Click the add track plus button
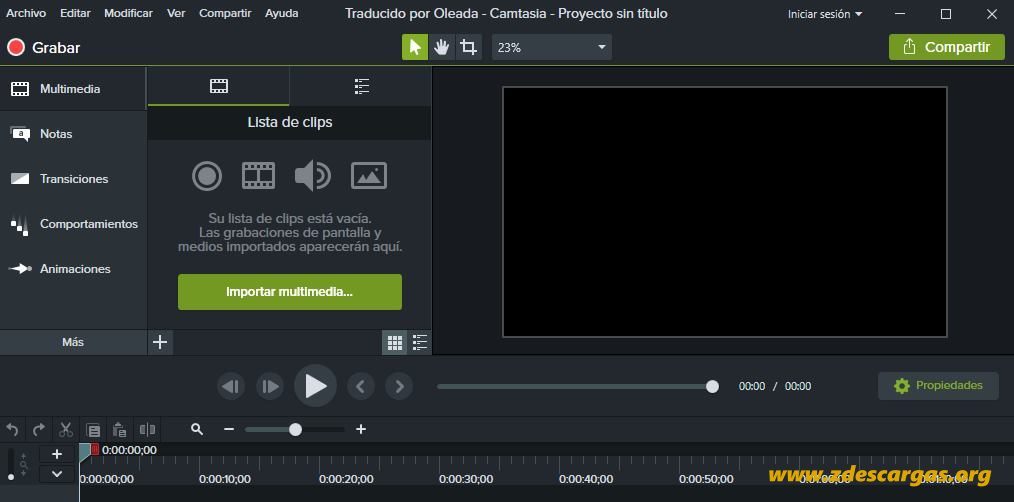This screenshot has width=1014, height=502. pyautogui.click(x=57, y=454)
